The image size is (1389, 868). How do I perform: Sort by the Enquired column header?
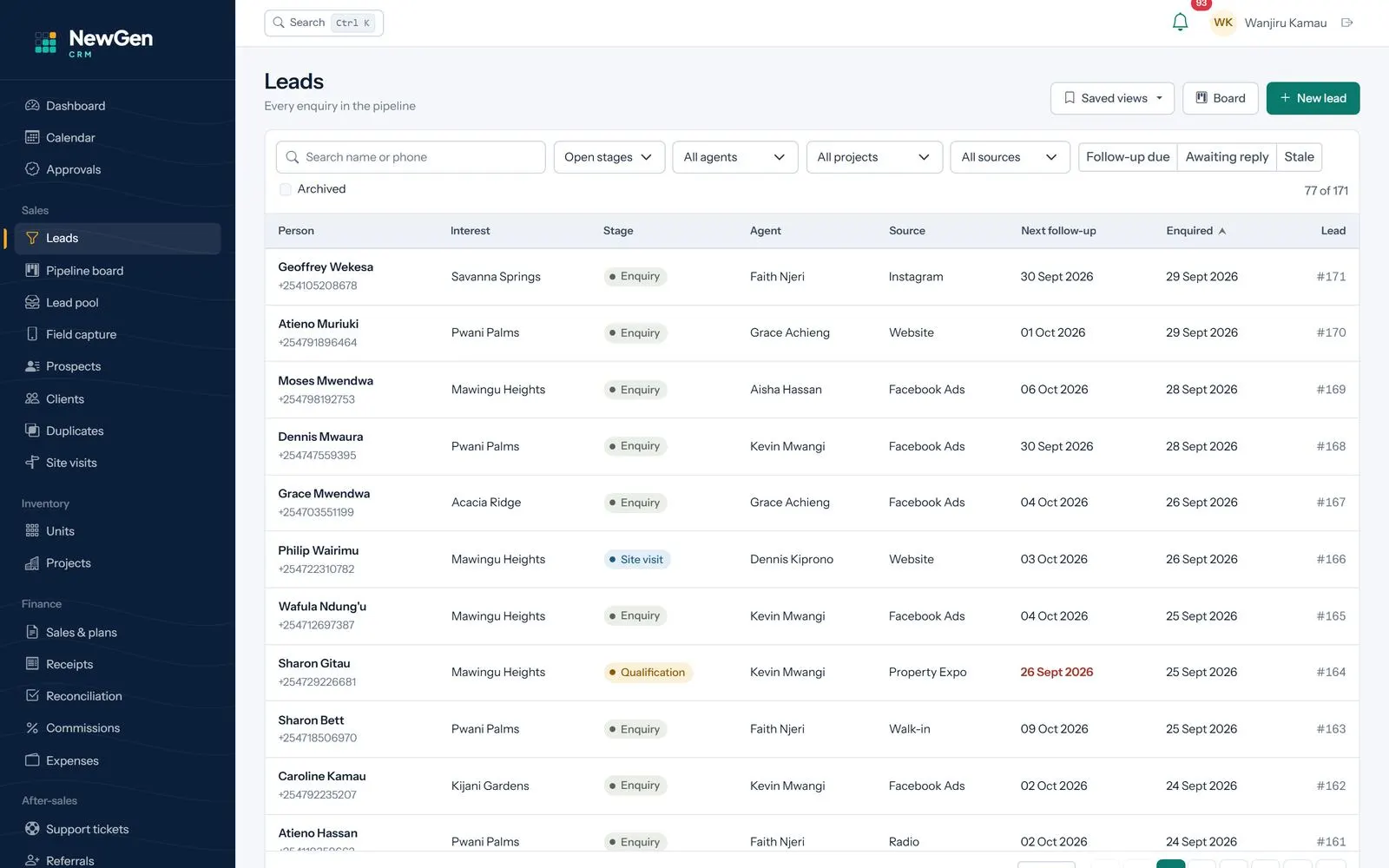click(1195, 231)
